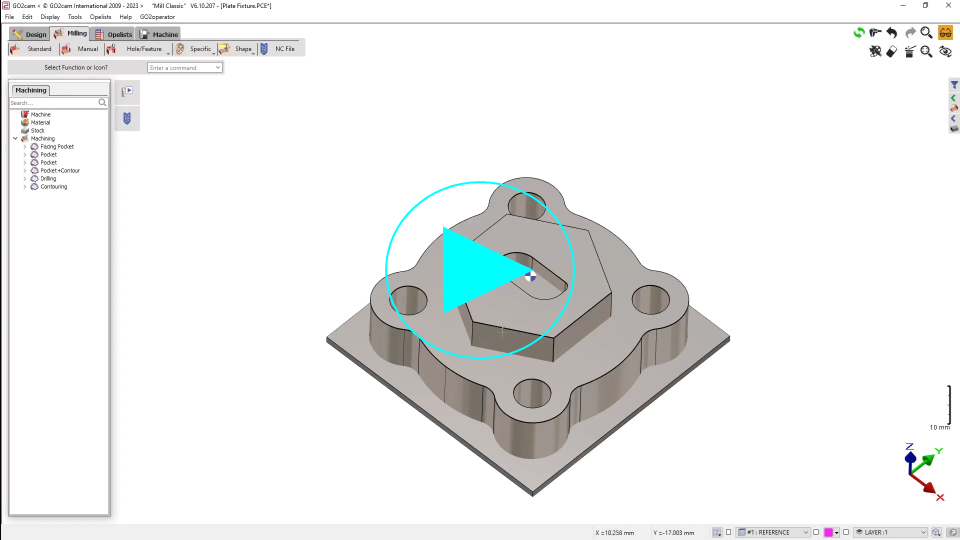Open the magenta color swatch picker
This screenshot has width=960, height=540.
(x=829, y=532)
